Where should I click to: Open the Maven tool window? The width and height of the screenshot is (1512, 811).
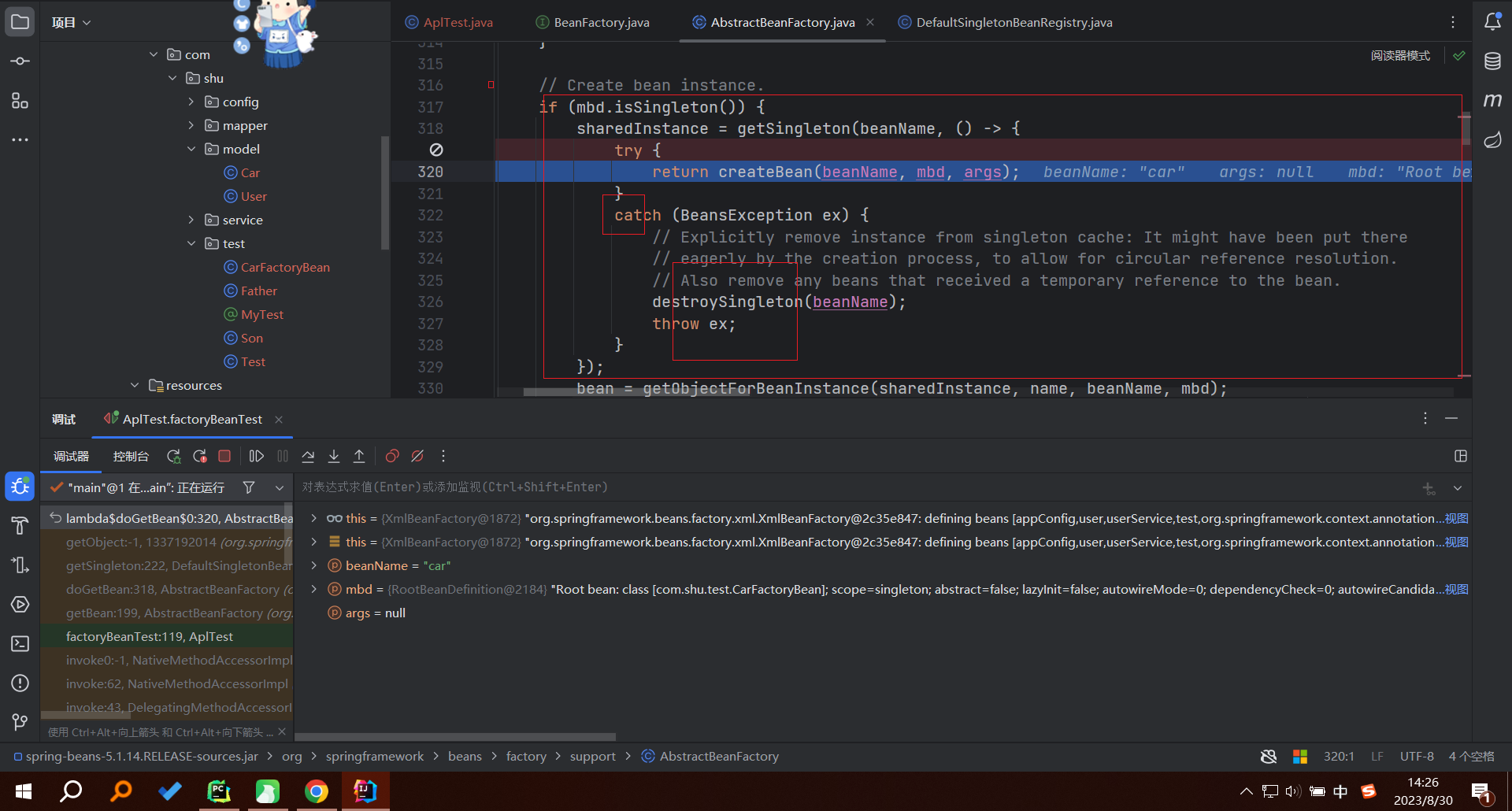click(1492, 101)
